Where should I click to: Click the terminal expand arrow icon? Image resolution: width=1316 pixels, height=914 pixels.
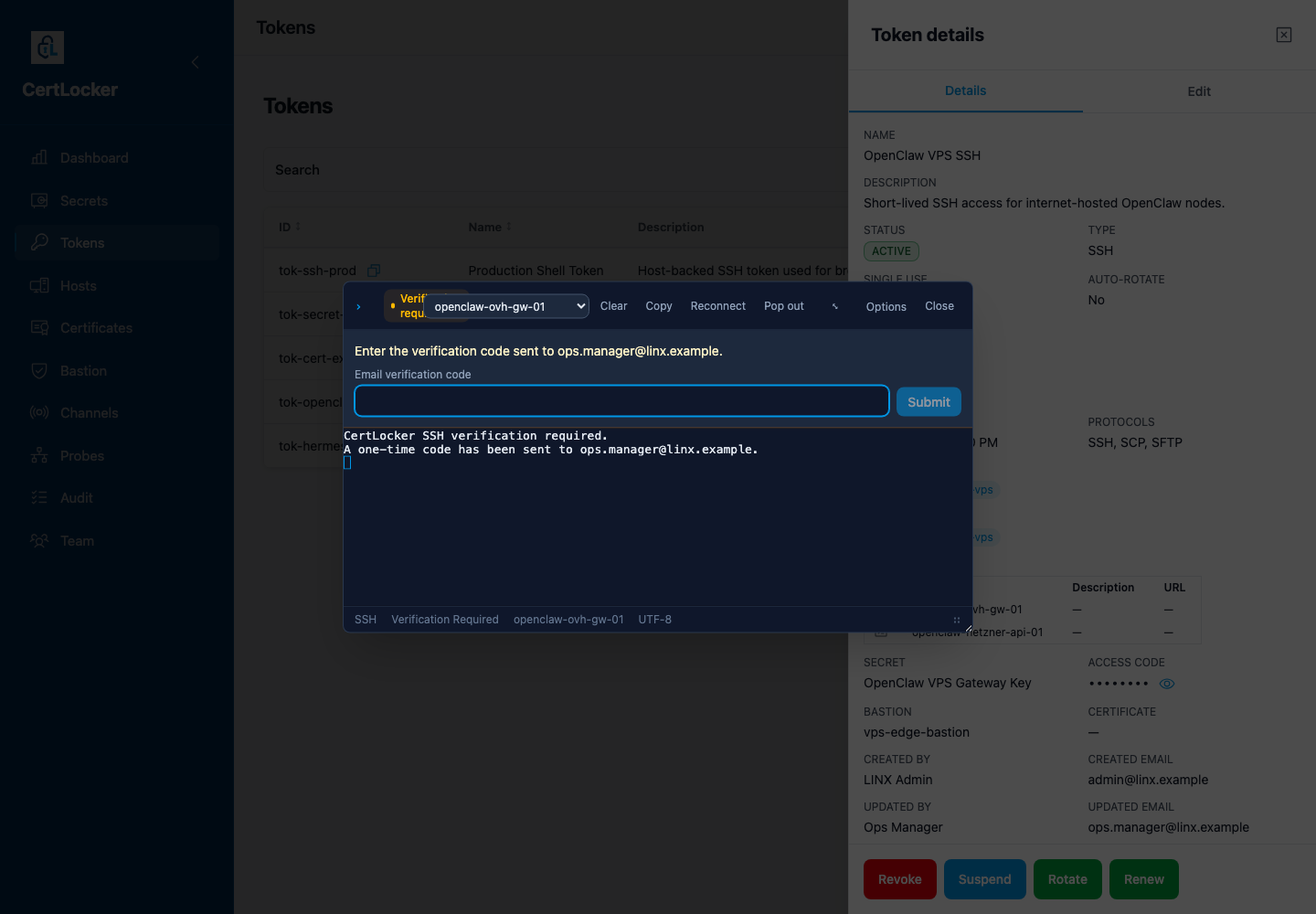pos(835,306)
